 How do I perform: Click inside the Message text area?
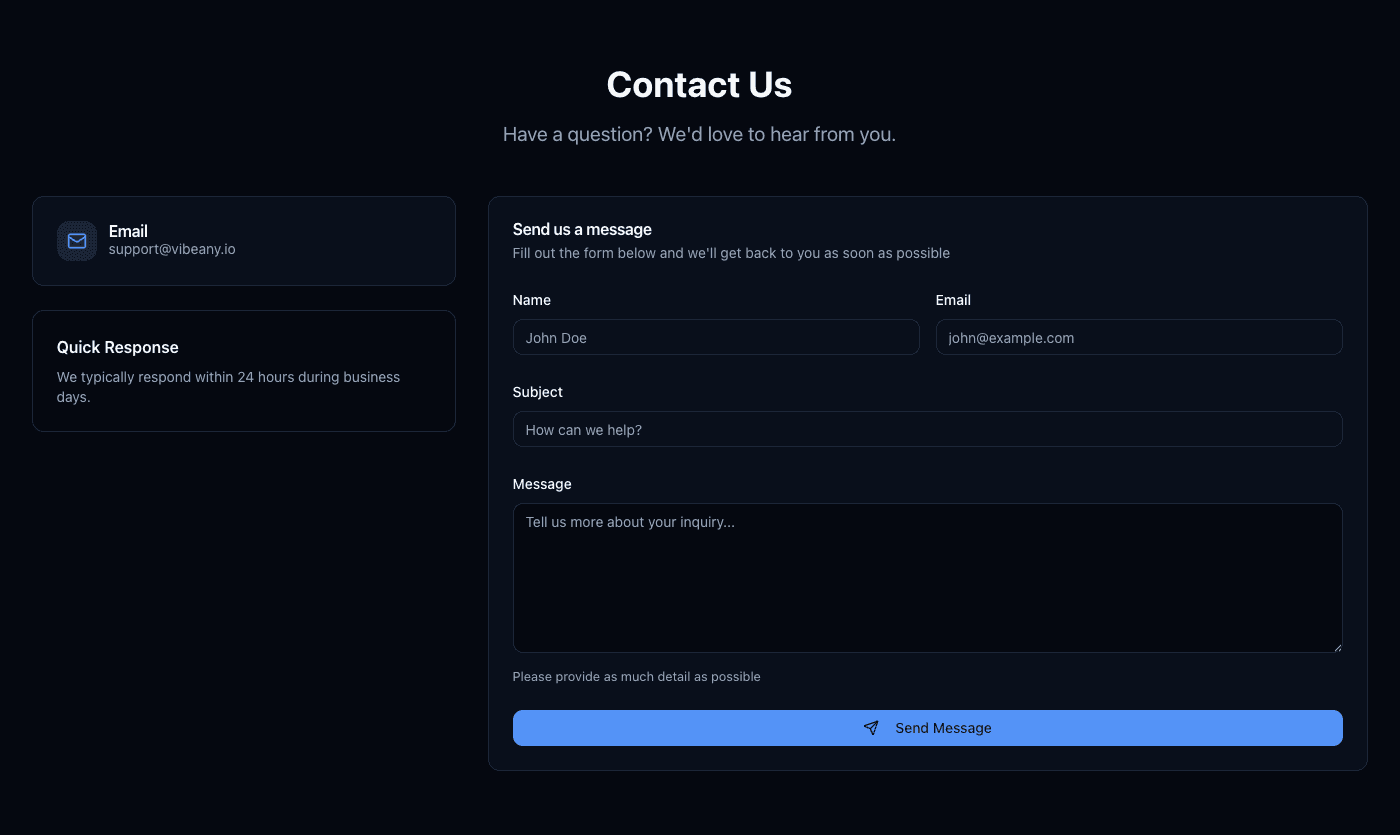point(927,578)
